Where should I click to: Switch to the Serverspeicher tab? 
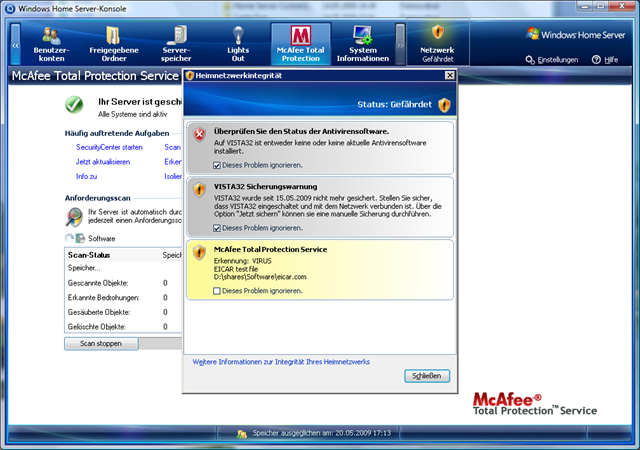pos(176,44)
